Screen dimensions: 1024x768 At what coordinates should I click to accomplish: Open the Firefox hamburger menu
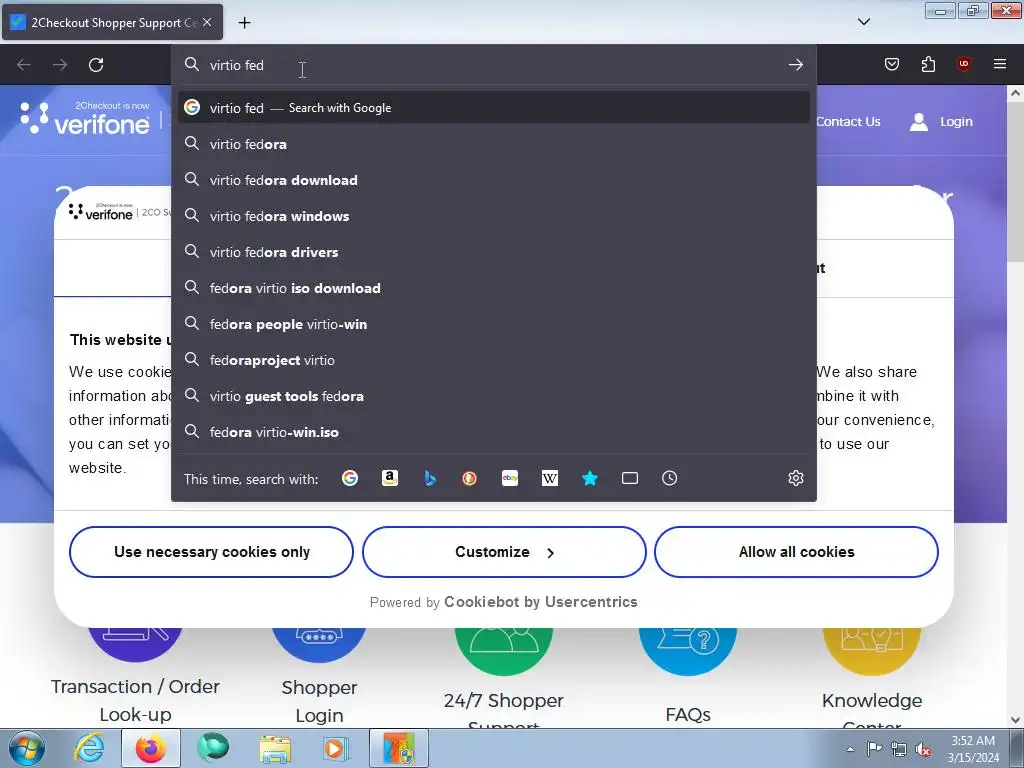tap(999, 64)
